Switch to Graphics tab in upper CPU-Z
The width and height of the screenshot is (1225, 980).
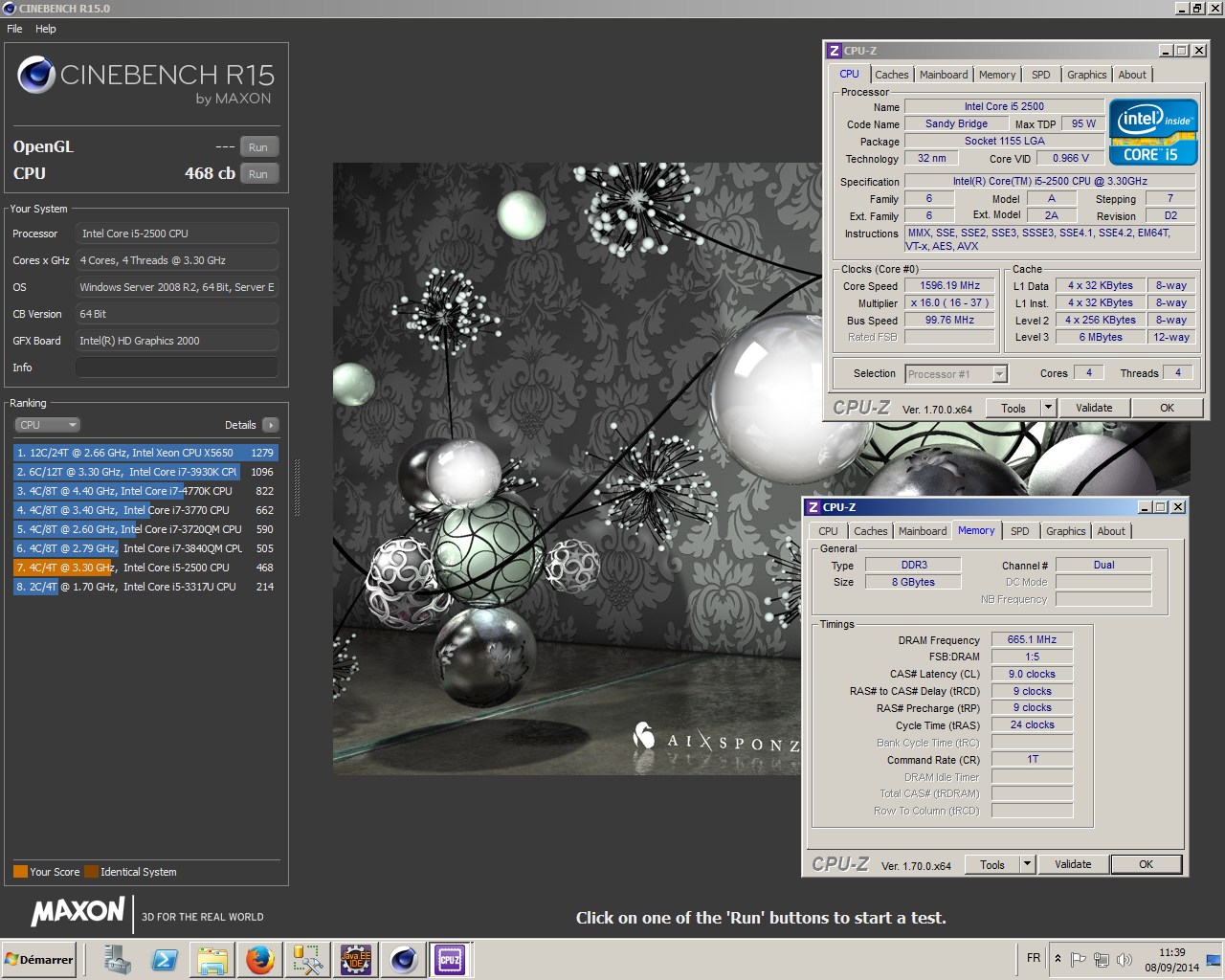click(1087, 75)
